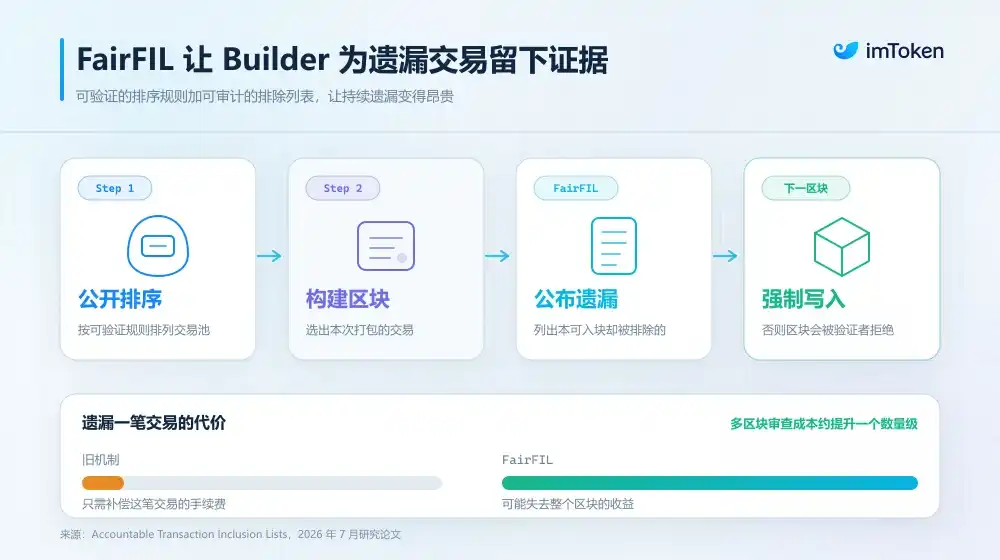Click the 公布遗漏 document list icon

click(614, 246)
